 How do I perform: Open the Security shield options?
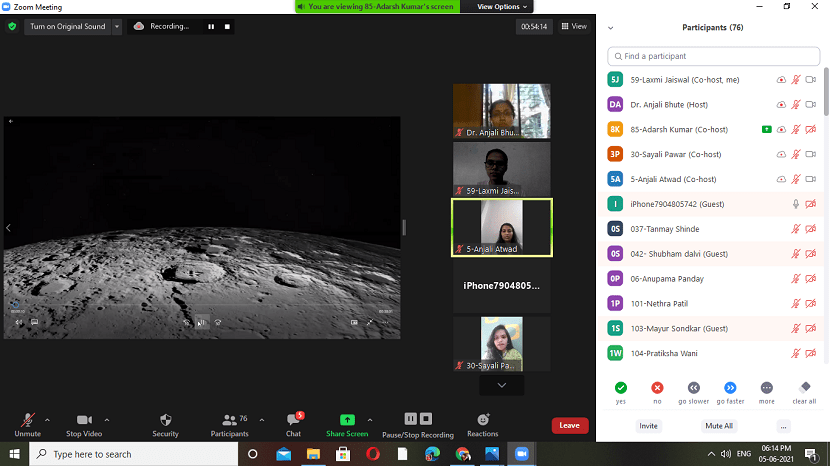[x=166, y=424]
